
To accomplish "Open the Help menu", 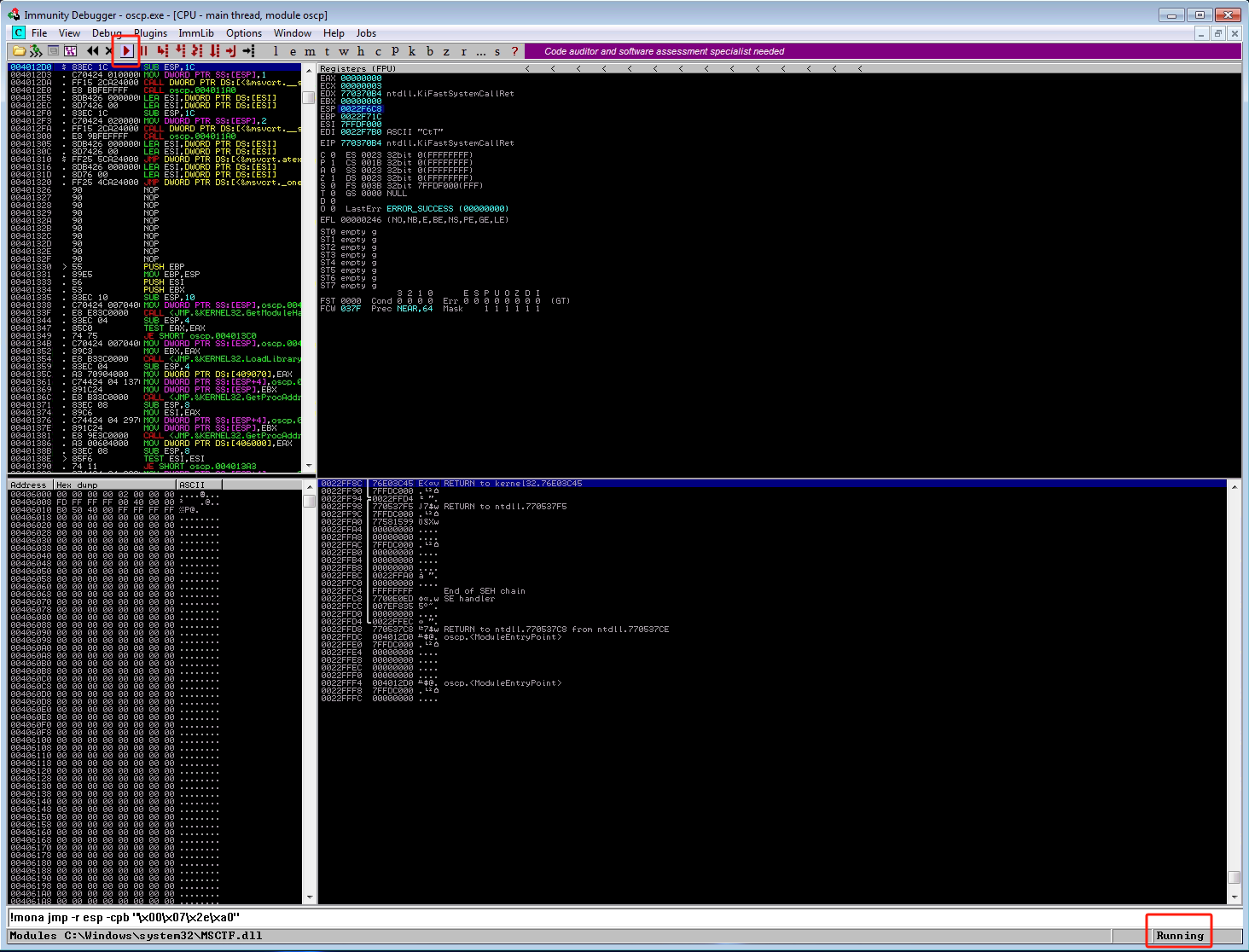I will (x=334, y=33).
